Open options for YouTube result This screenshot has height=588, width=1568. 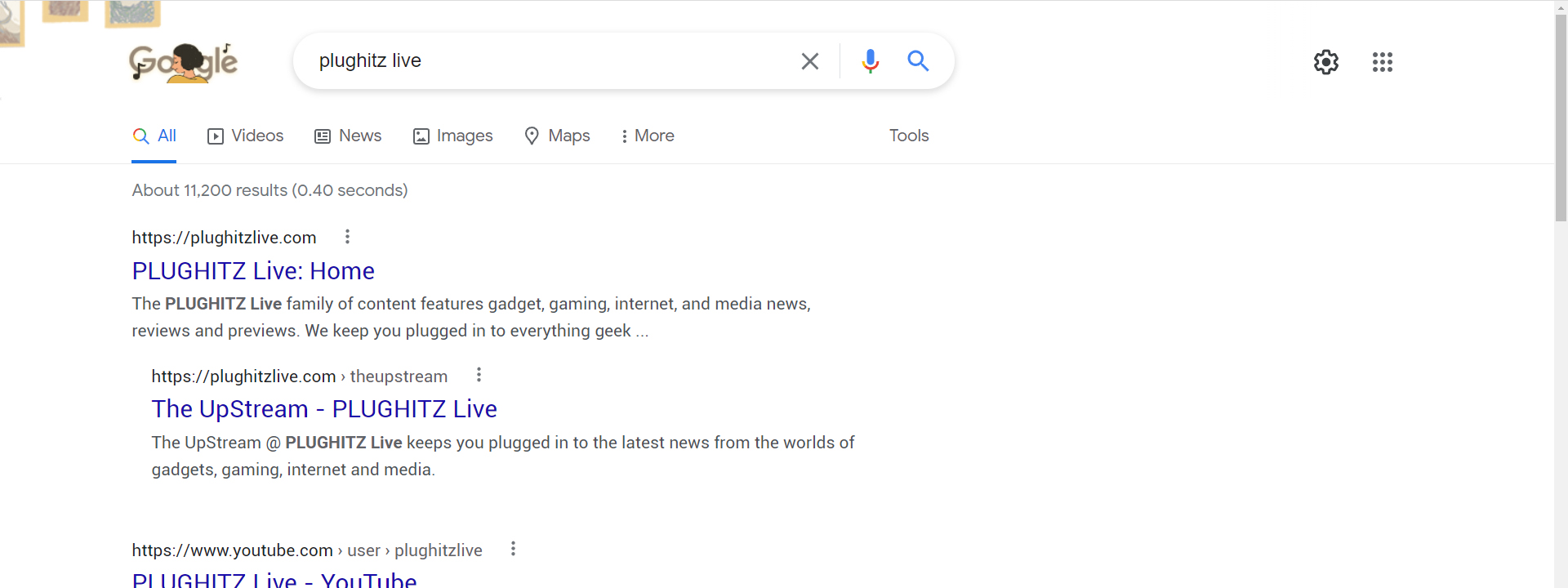coord(513,549)
